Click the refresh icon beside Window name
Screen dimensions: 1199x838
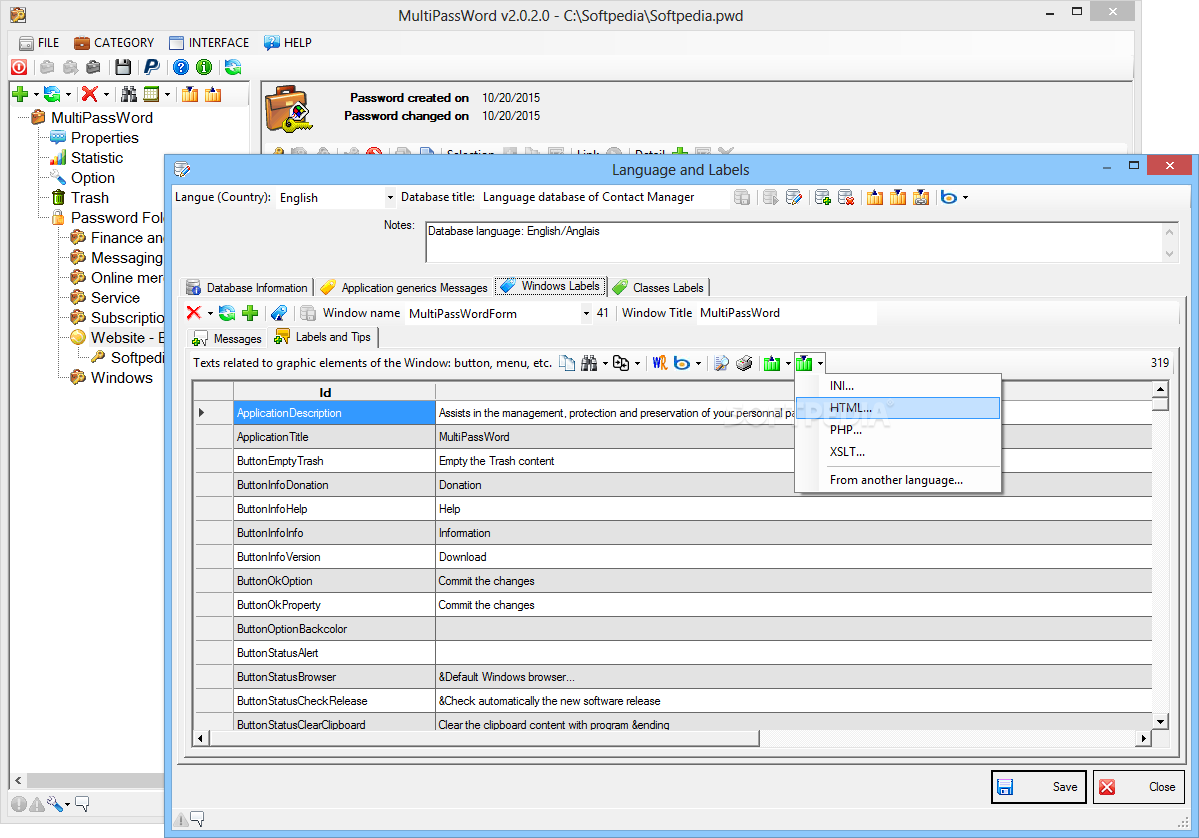coord(227,313)
